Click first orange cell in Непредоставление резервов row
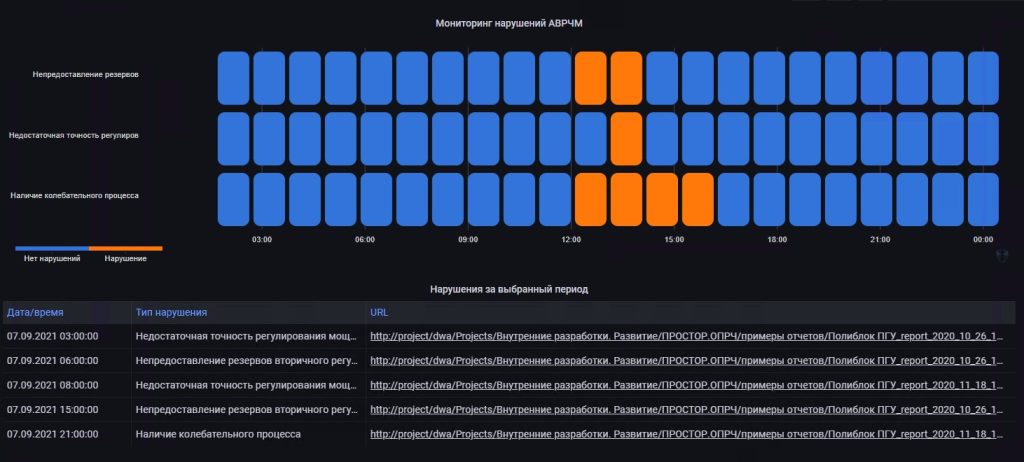 click(590, 78)
